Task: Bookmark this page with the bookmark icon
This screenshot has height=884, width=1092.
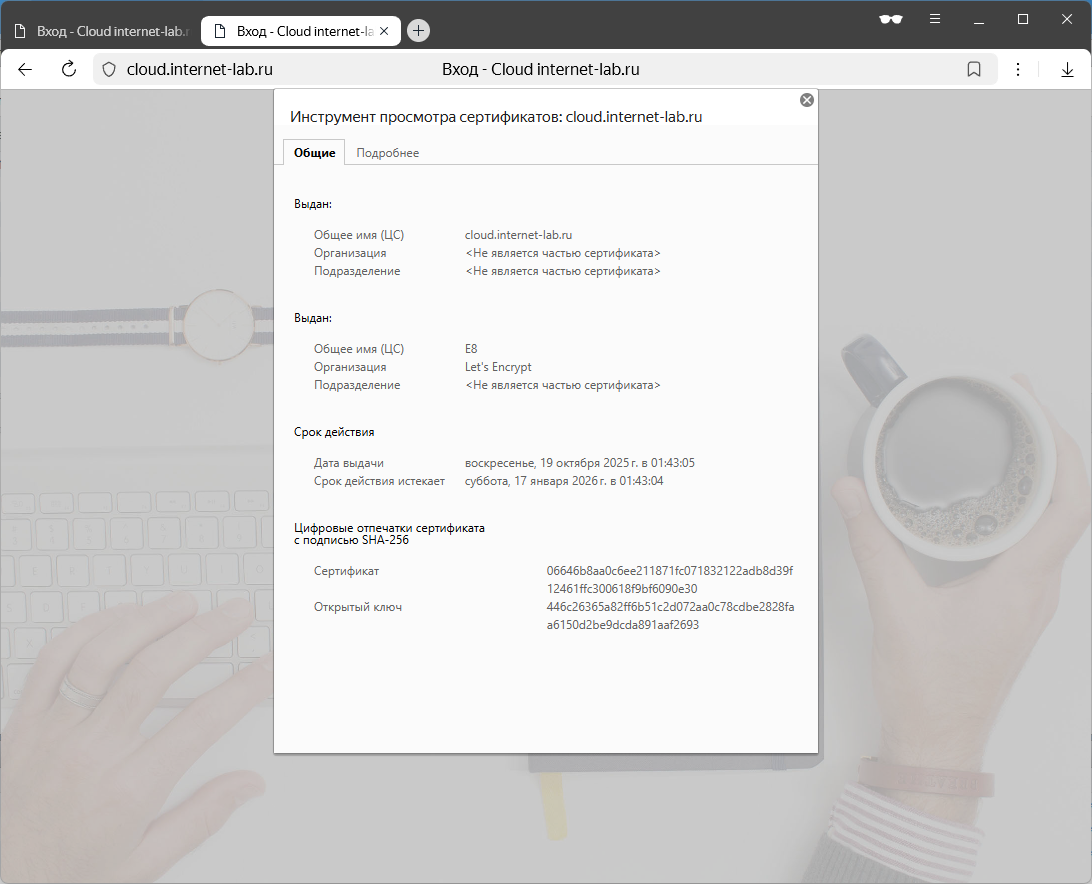Action: click(973, 69)
